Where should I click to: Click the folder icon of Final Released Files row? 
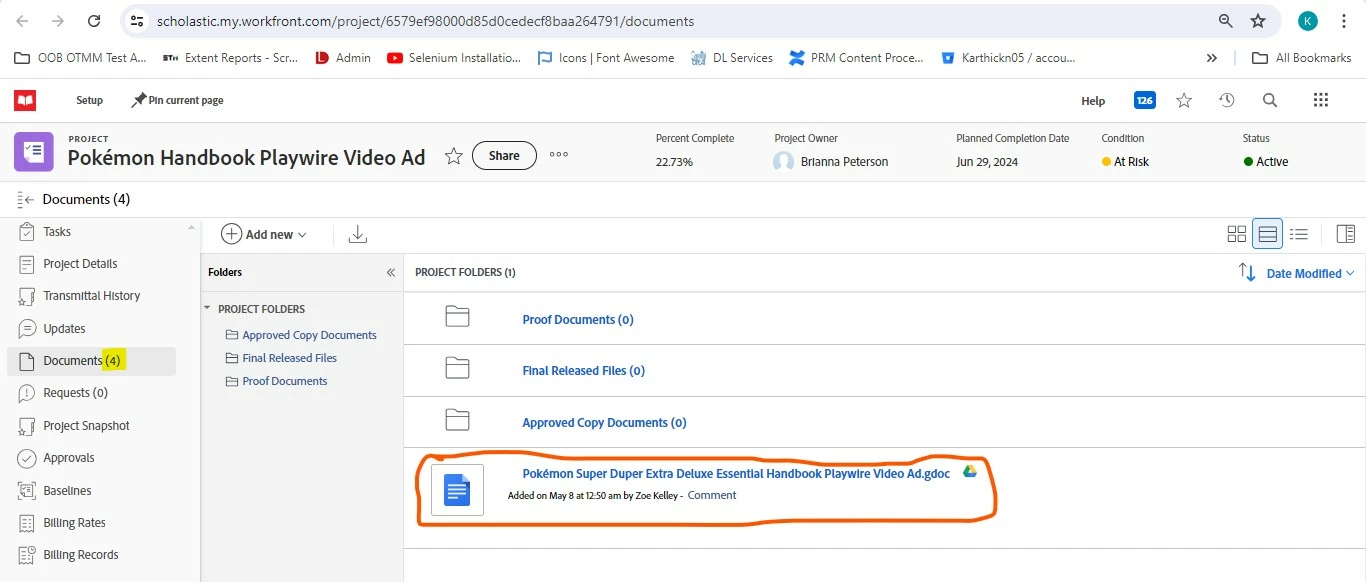point(457,368)
